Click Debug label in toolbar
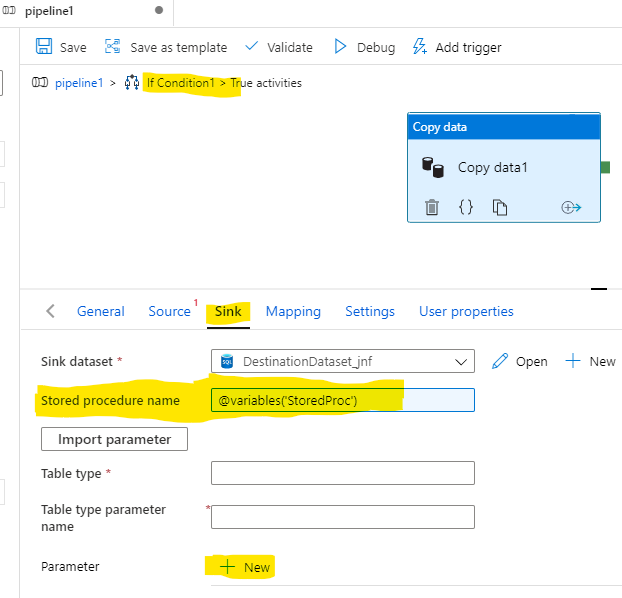Screen dimensions: 622x598 point(376,48)
